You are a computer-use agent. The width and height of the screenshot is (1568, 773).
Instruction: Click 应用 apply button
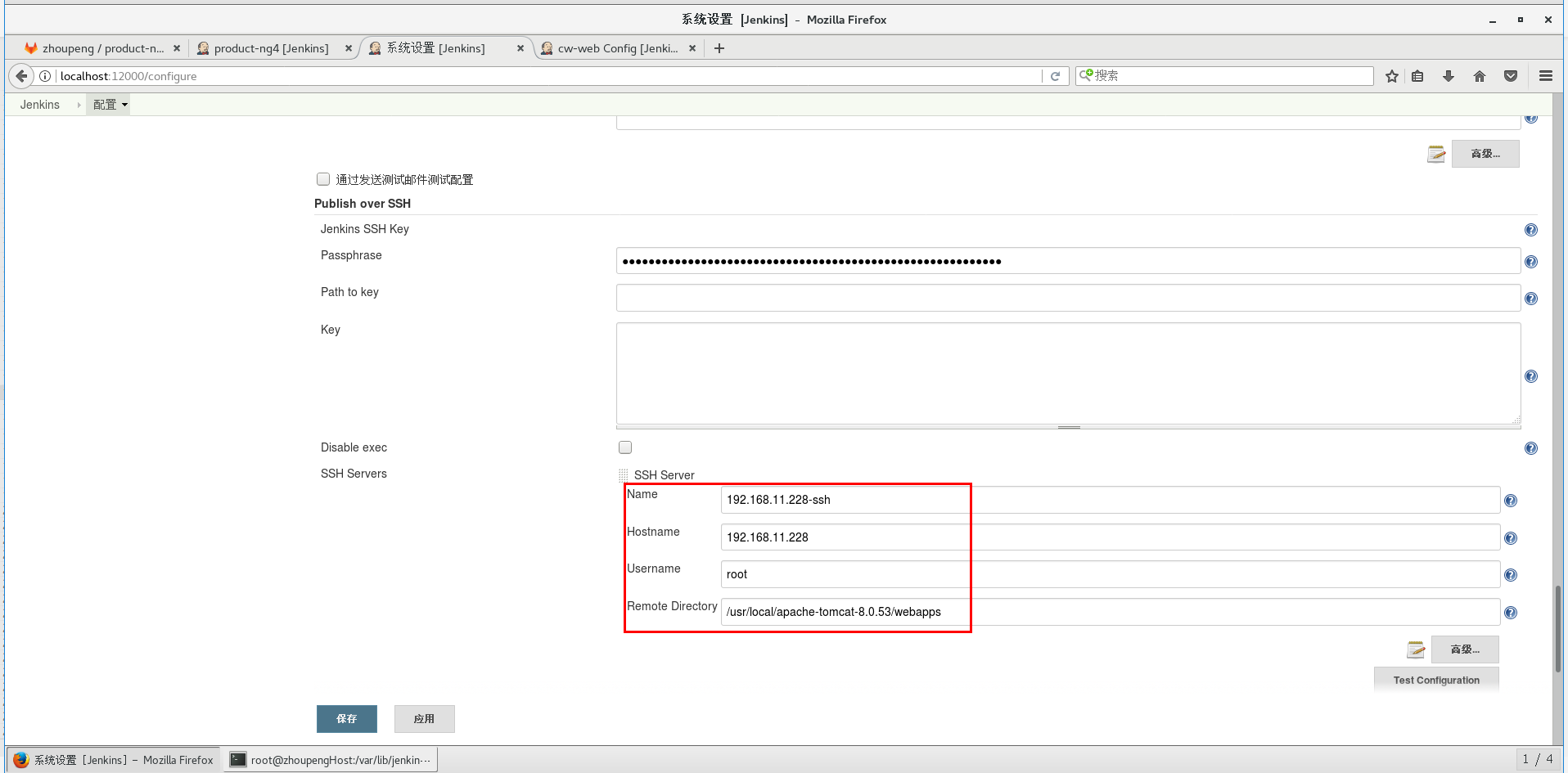424,719
